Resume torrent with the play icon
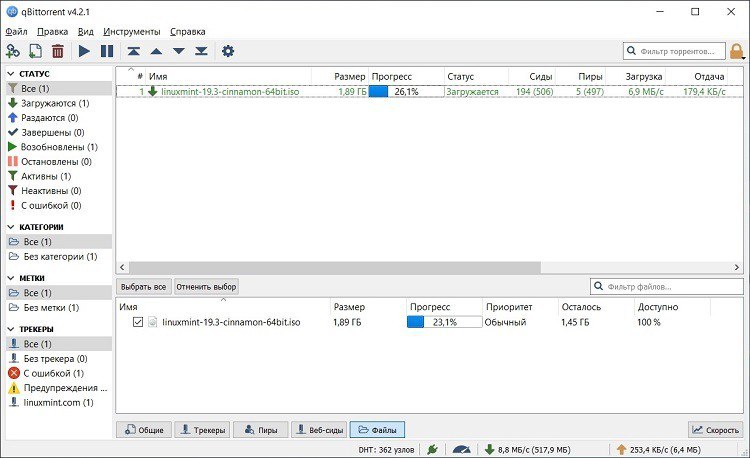750x458 pixels. (x=84, y=51)
